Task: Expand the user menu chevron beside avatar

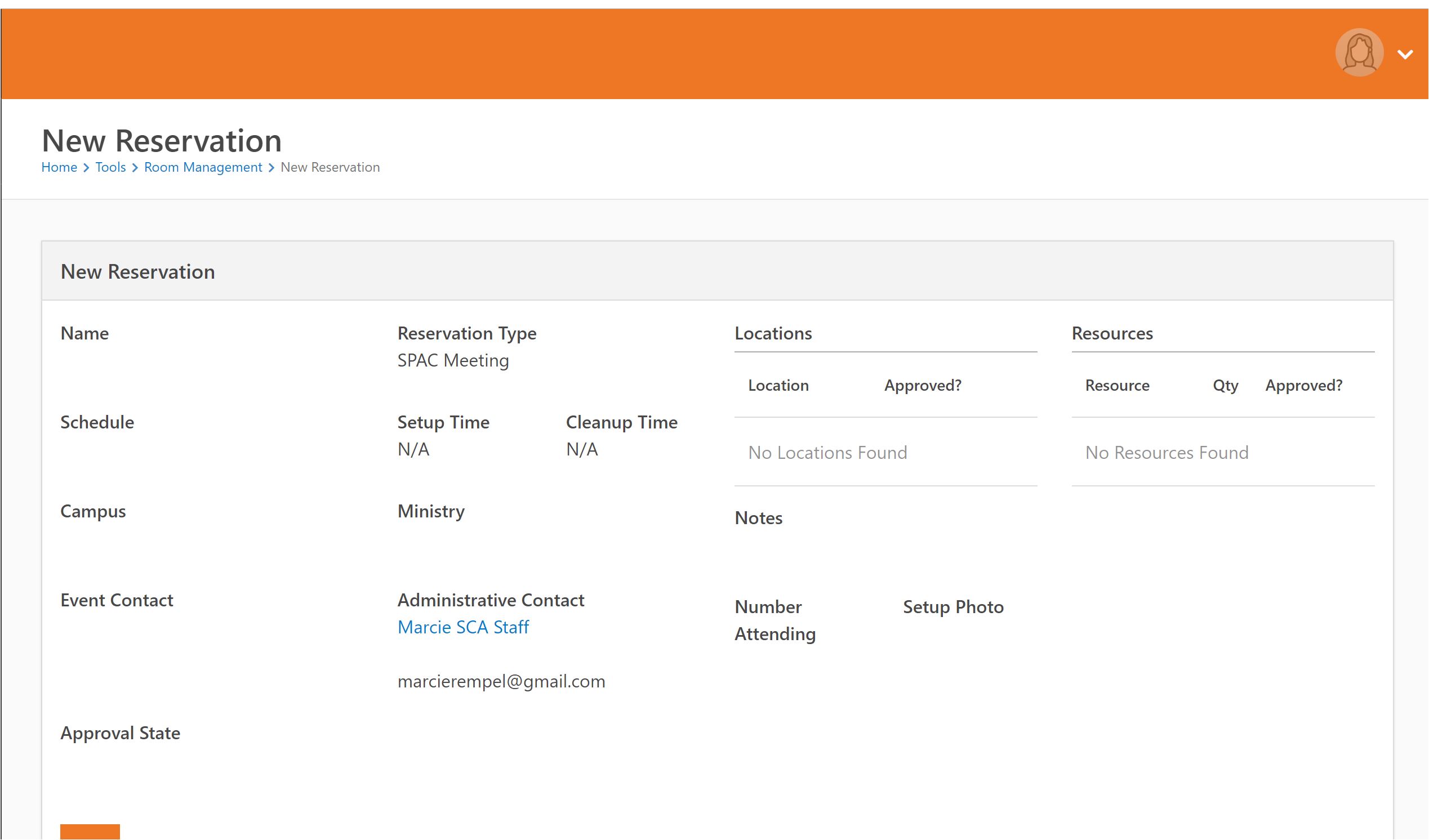Action: 1405,55
